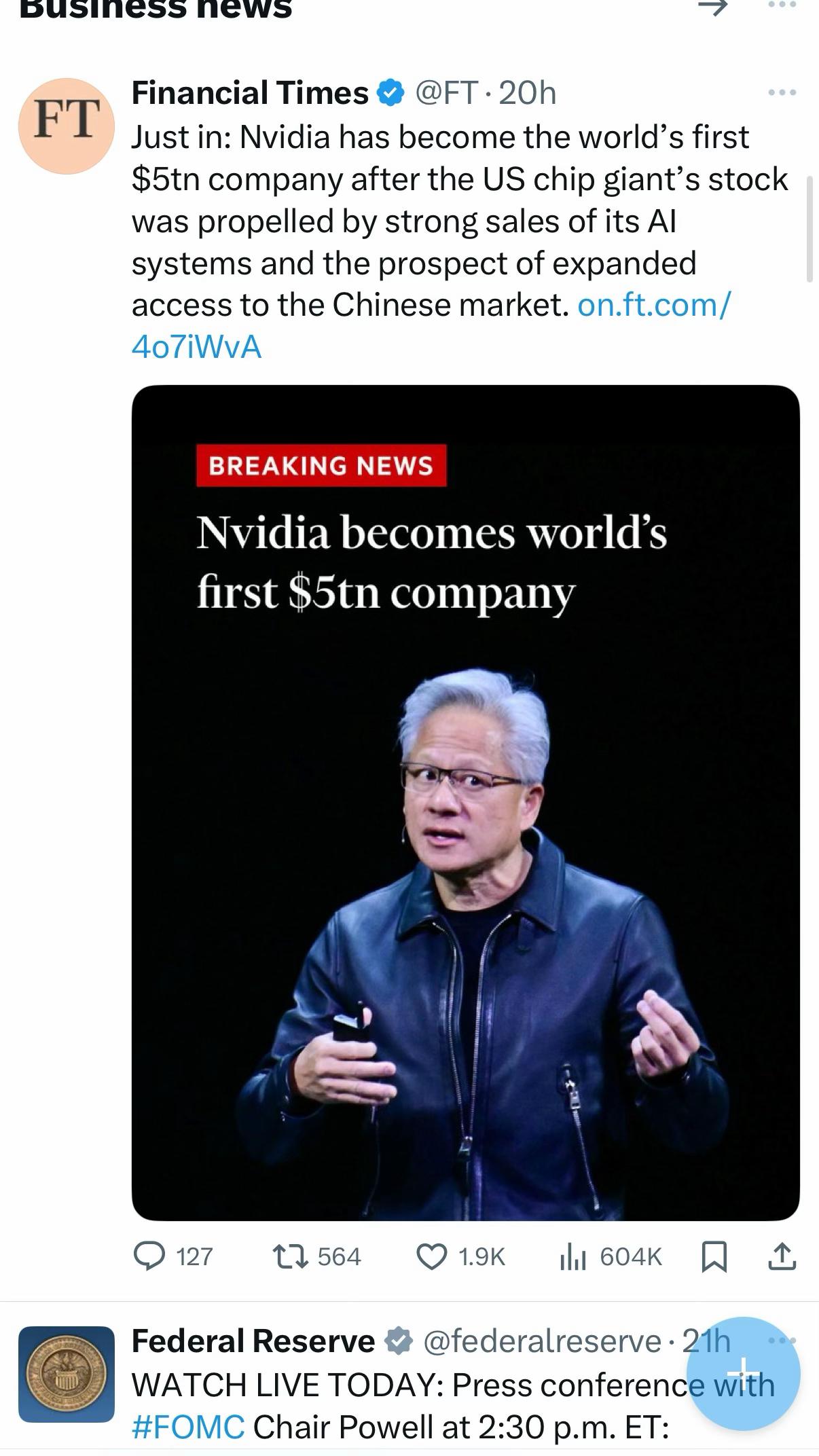
Task: Open the Business news section menu
Action: (x=782, y=4)
